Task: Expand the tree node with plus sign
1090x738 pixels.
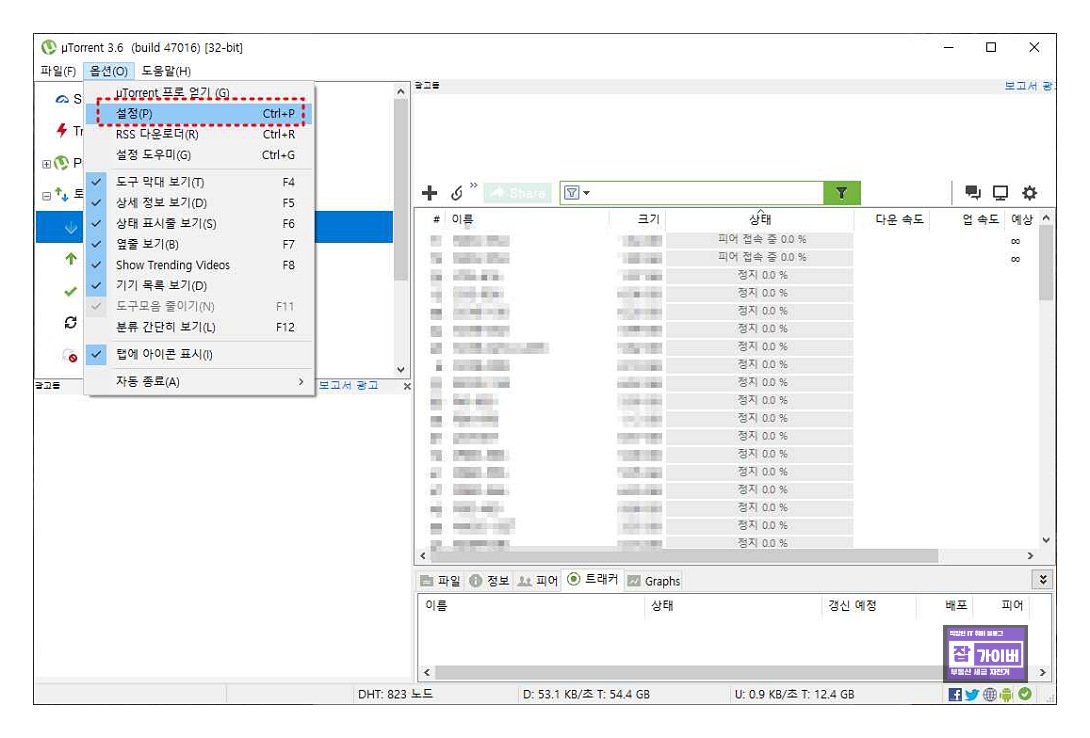Action: (47, 164)
